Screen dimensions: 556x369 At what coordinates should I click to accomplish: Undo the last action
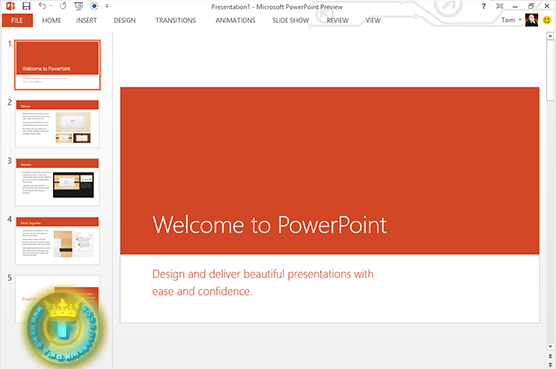point(42,6)
